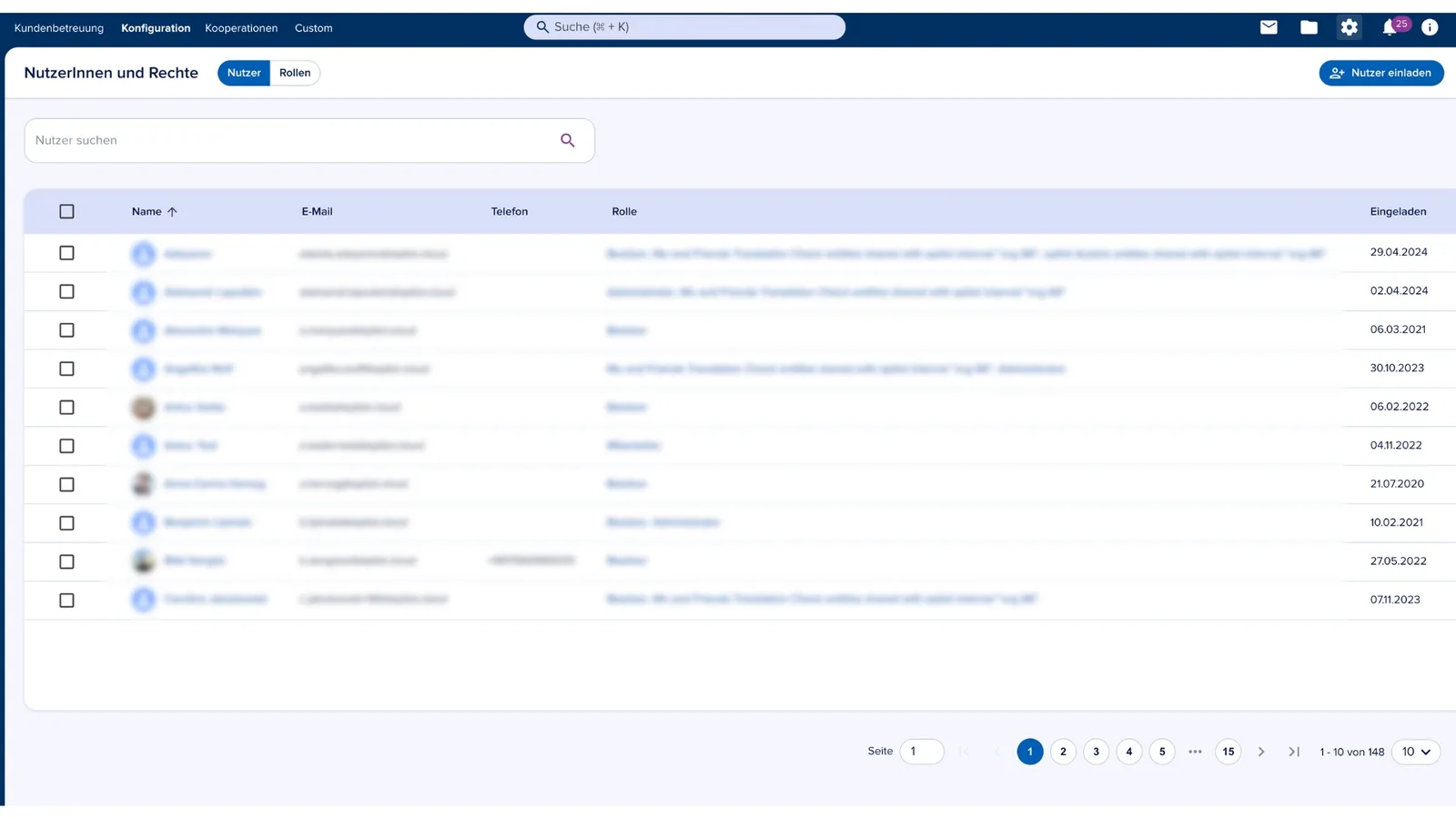The width and height of the screenshot is (1456, 819).
Task: Click avatar in row dated 07.11.2023
Action: (x=143, y=600)
